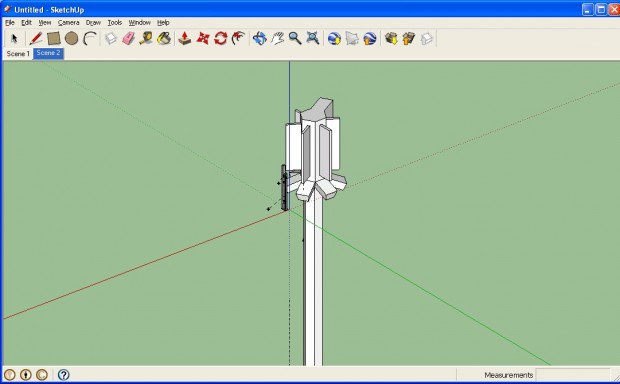Click the Get Models icon

(391, 38)
